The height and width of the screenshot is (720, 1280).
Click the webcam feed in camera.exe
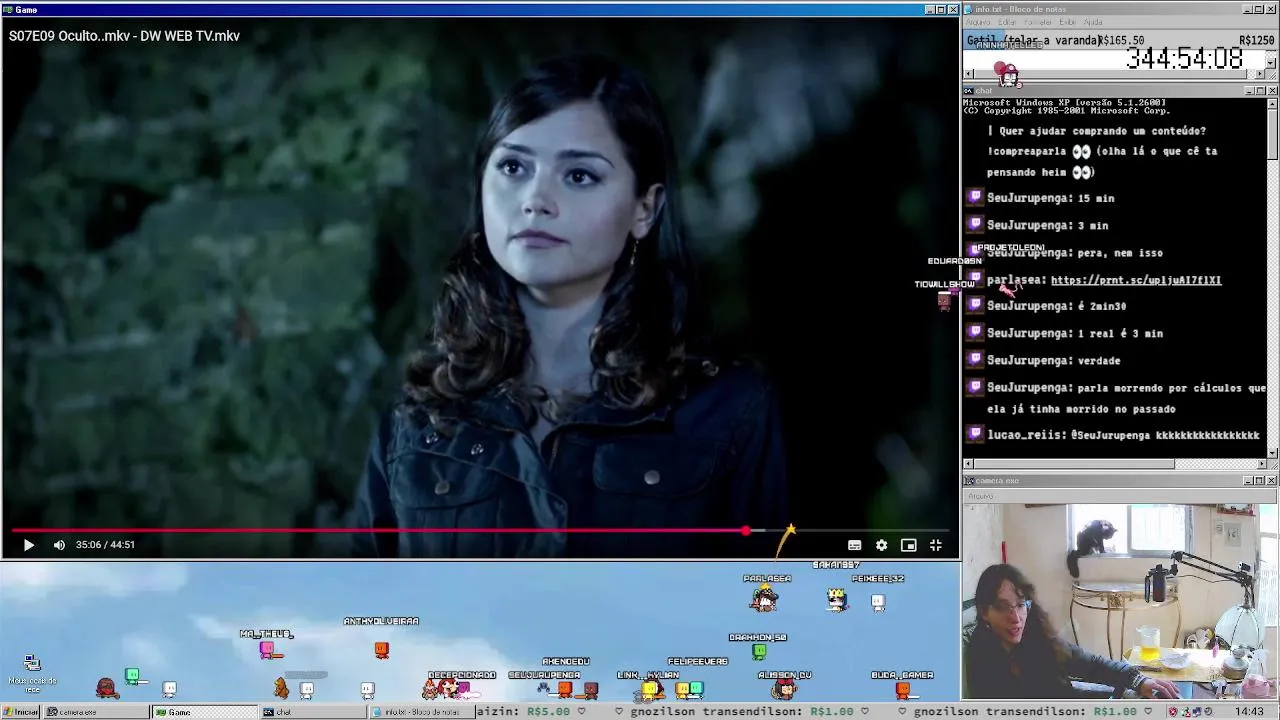1120,601
